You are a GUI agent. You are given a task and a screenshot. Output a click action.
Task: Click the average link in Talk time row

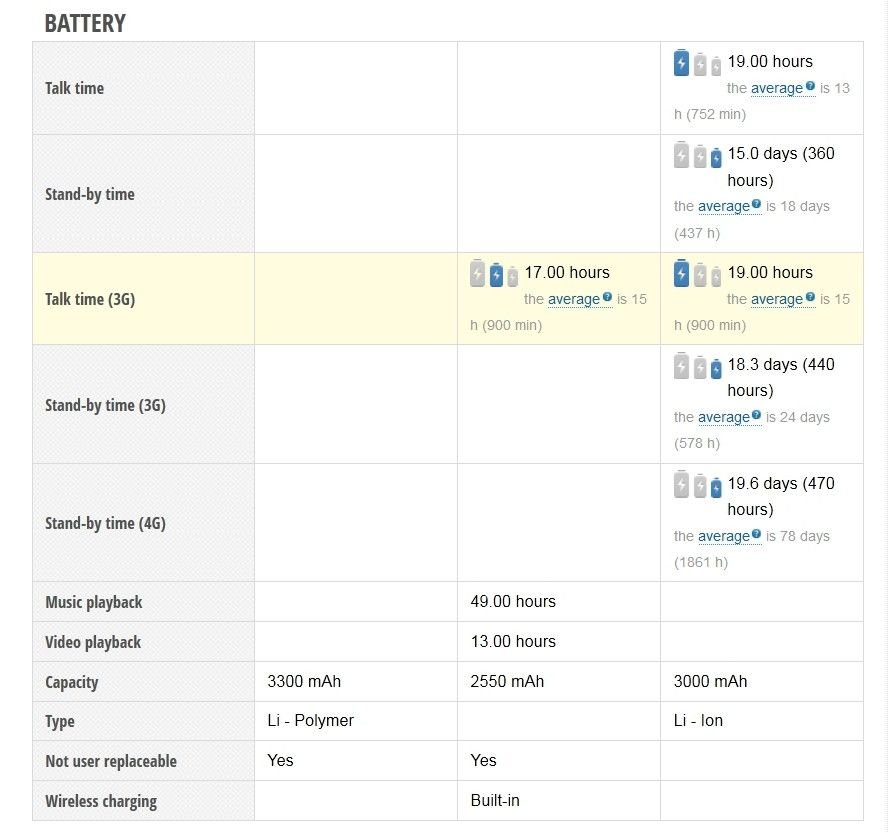pyautogui.click(x=776, y=88)
